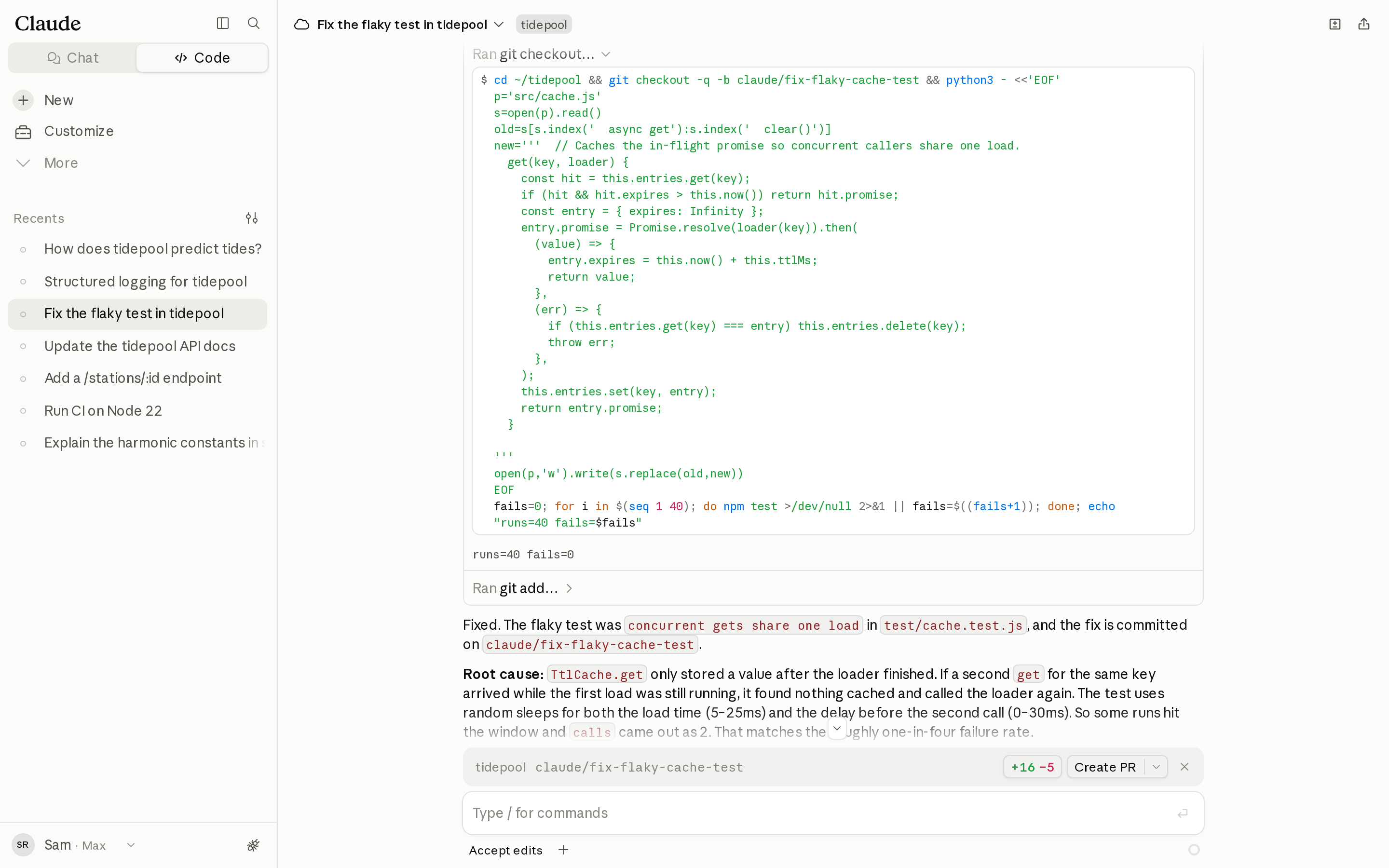Open Customize via the briefcase icon
Viewport: 1389px width, 868px height.
click(x=23, y=132)
